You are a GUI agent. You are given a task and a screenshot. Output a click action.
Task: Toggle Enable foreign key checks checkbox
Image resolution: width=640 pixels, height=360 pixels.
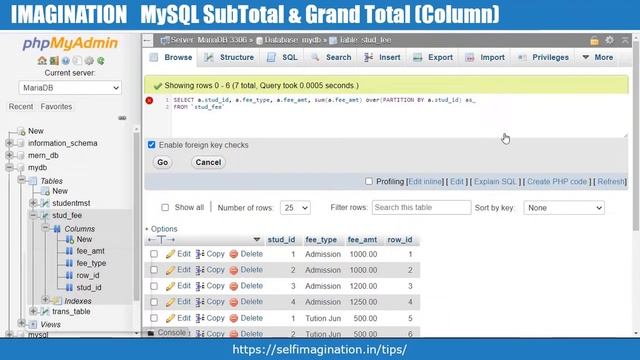(151, 145)
